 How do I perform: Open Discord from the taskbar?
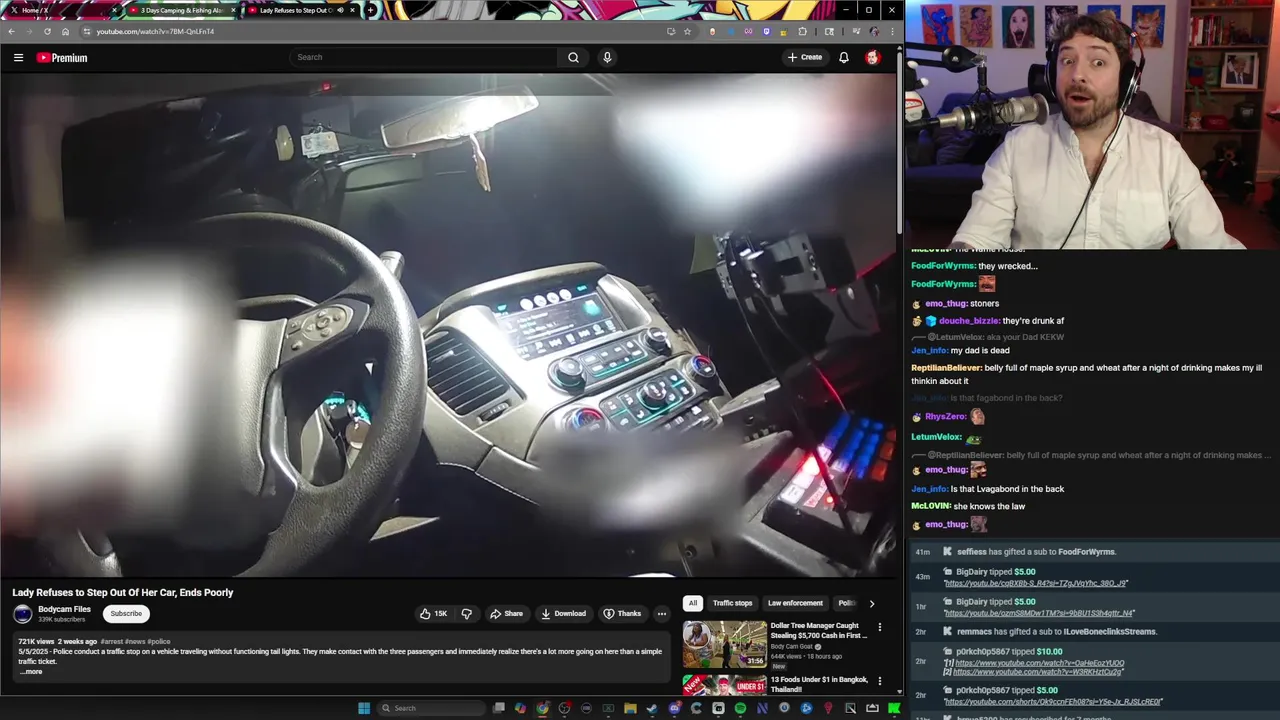click(x=674, y=708)
